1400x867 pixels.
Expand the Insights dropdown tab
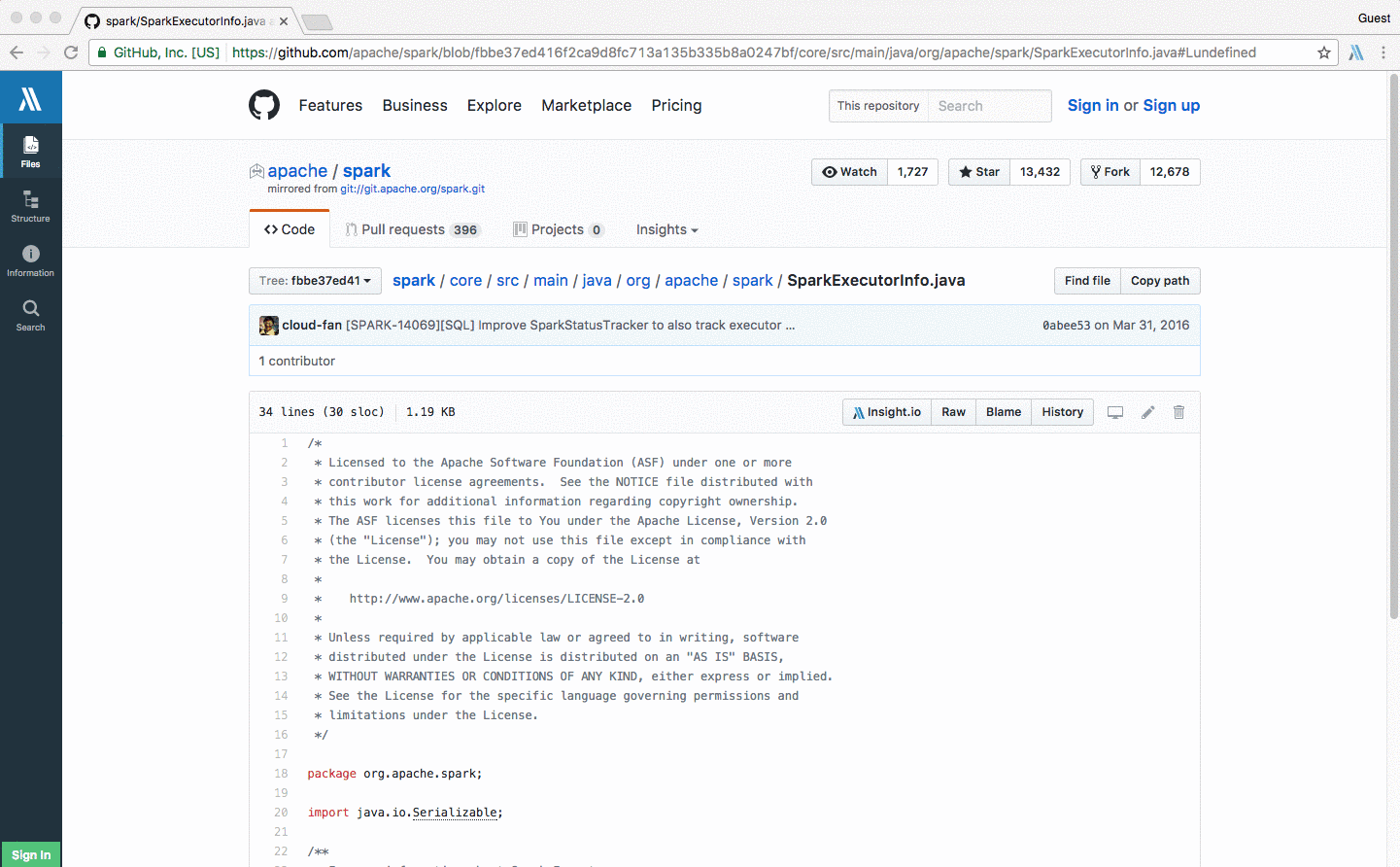666,229
